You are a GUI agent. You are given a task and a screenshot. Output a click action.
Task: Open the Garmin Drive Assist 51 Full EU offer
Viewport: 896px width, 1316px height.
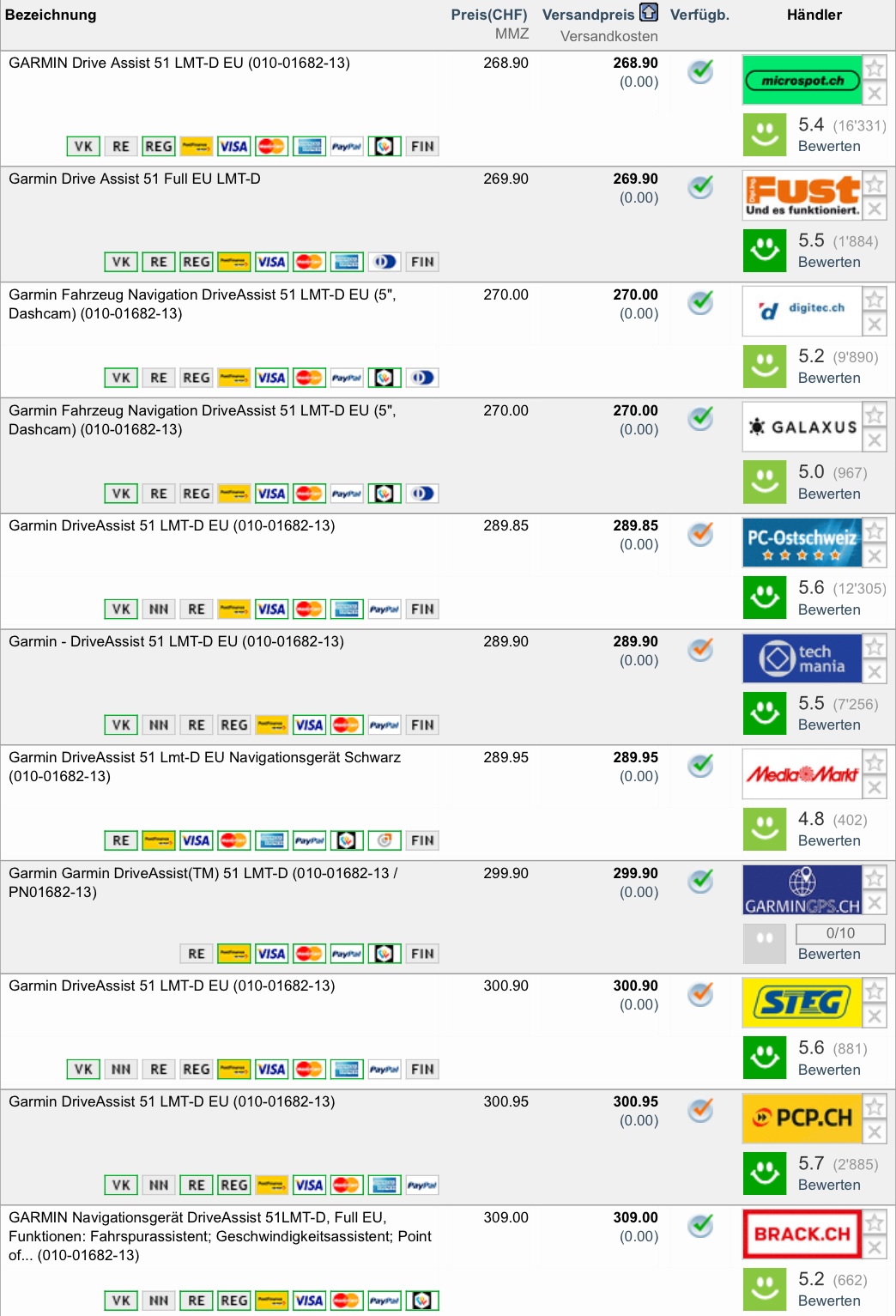135,179
